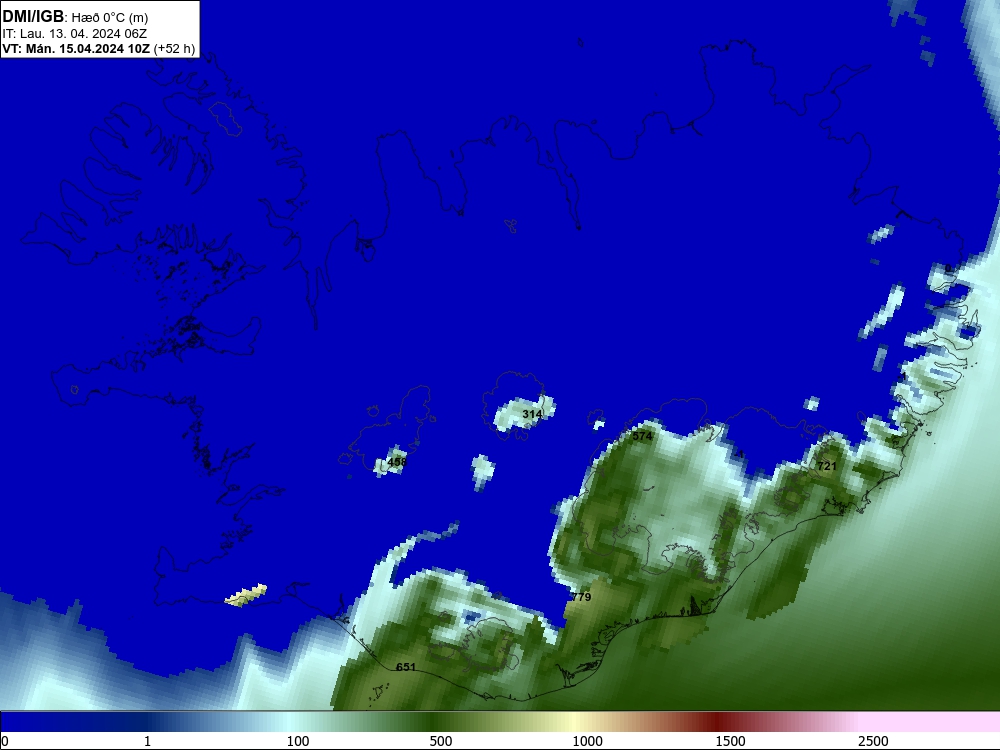Click the map value 574
The width and height of the screenshot is (1000, 750).
pos(642,436)
